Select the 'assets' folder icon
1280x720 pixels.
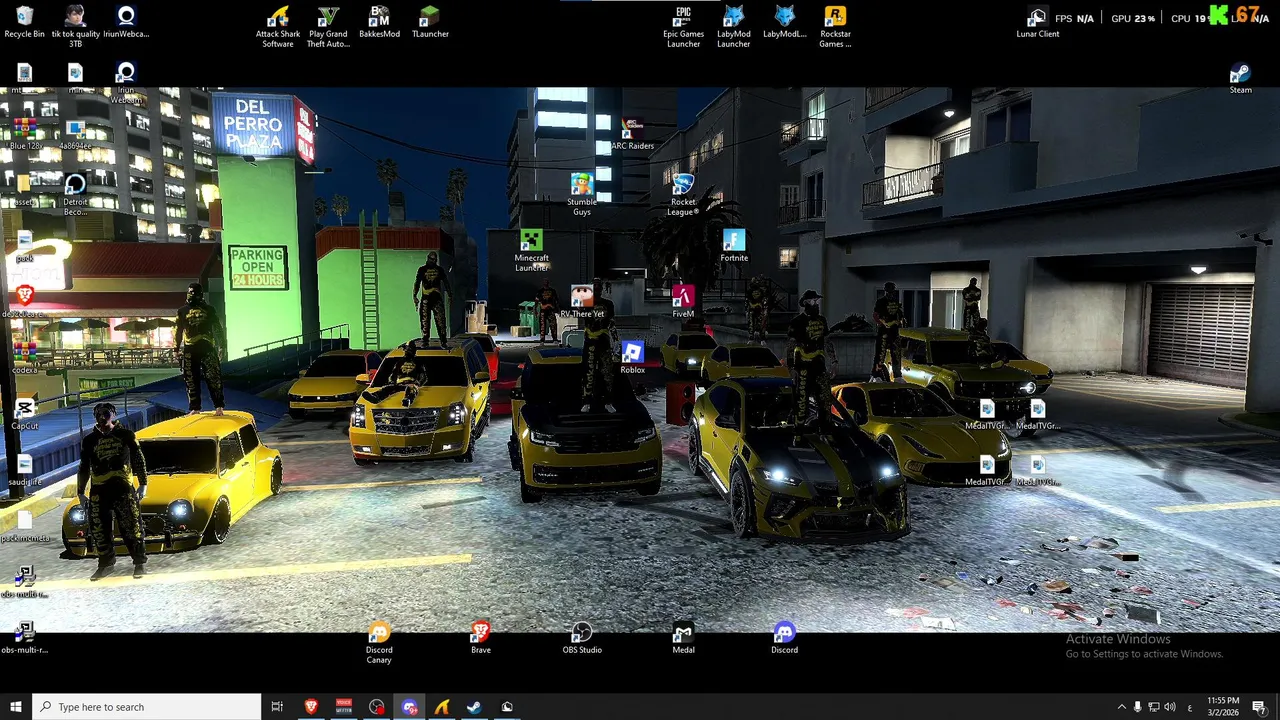(24, 190)
